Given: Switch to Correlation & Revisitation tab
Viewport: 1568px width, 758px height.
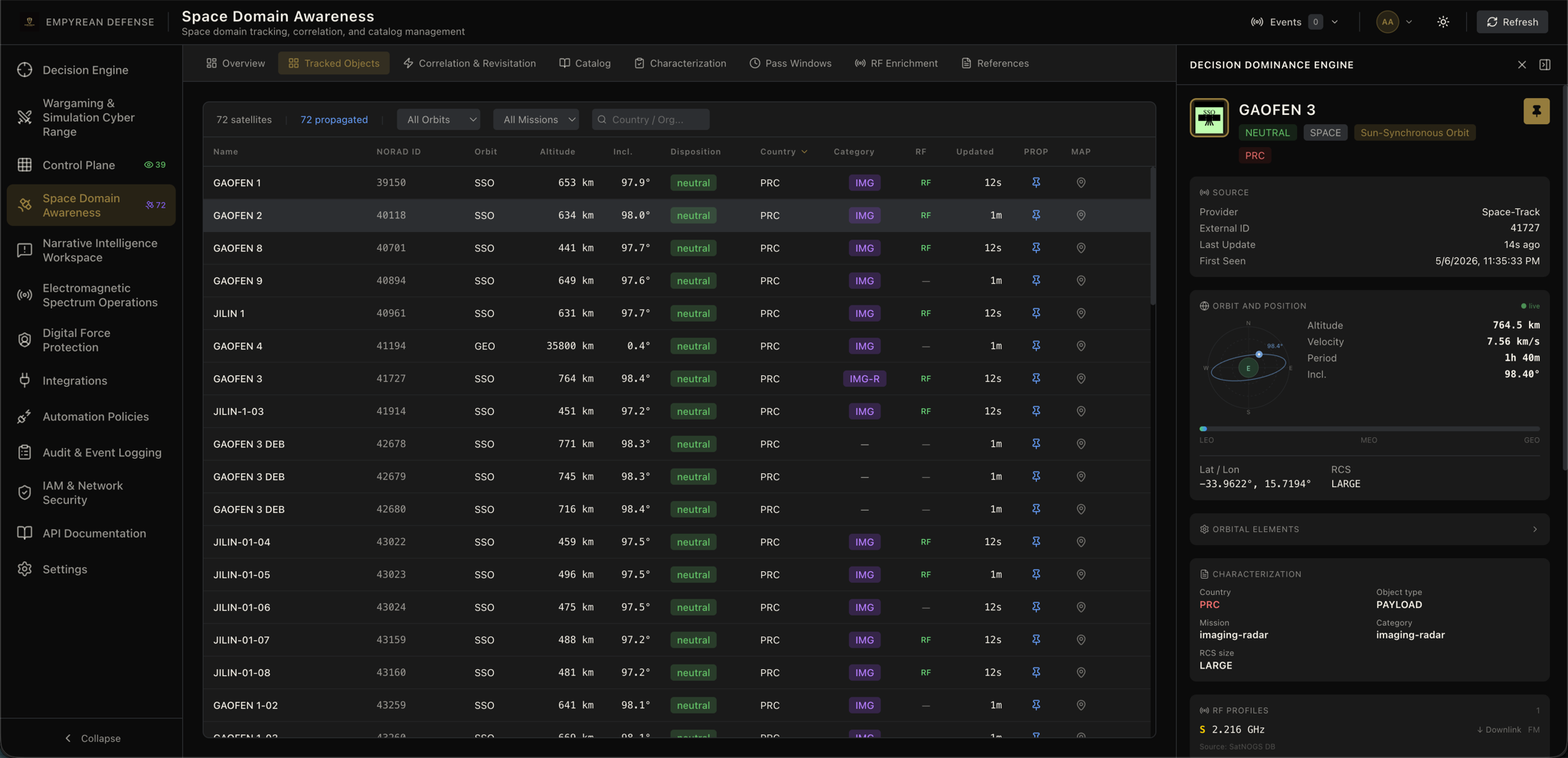Looking at the screenshot, I should [469, 64].
